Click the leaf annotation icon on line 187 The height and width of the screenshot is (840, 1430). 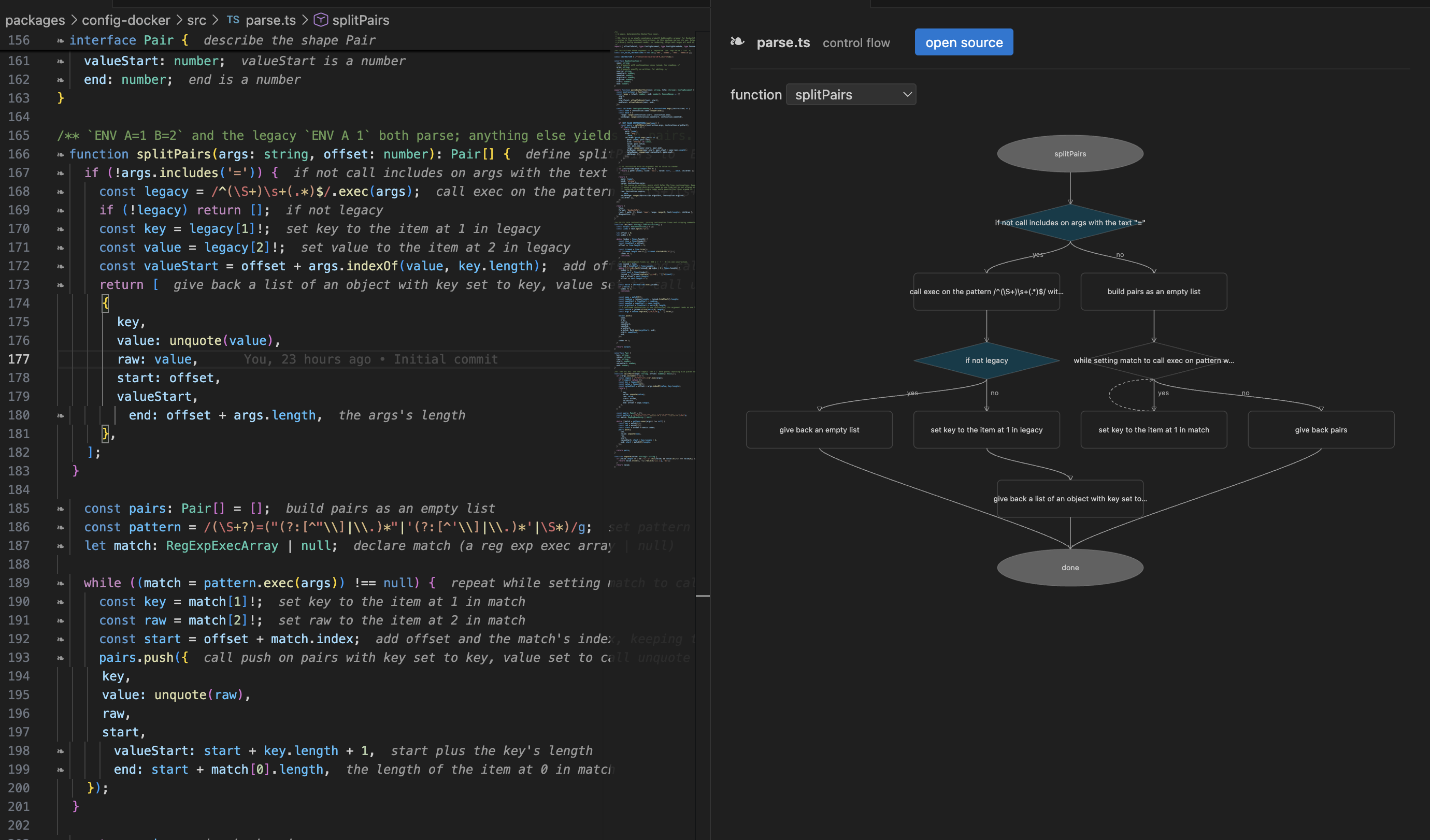pos(61,546)
